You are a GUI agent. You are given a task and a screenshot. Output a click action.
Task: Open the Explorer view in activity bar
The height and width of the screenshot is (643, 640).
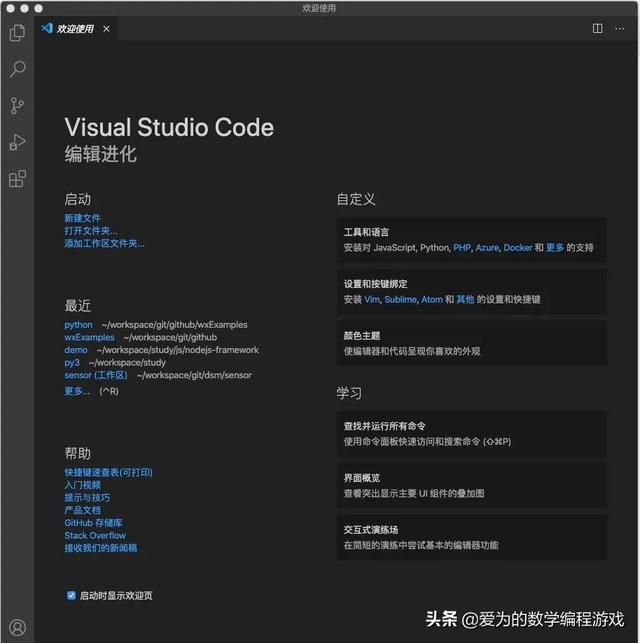click(17, 33)
